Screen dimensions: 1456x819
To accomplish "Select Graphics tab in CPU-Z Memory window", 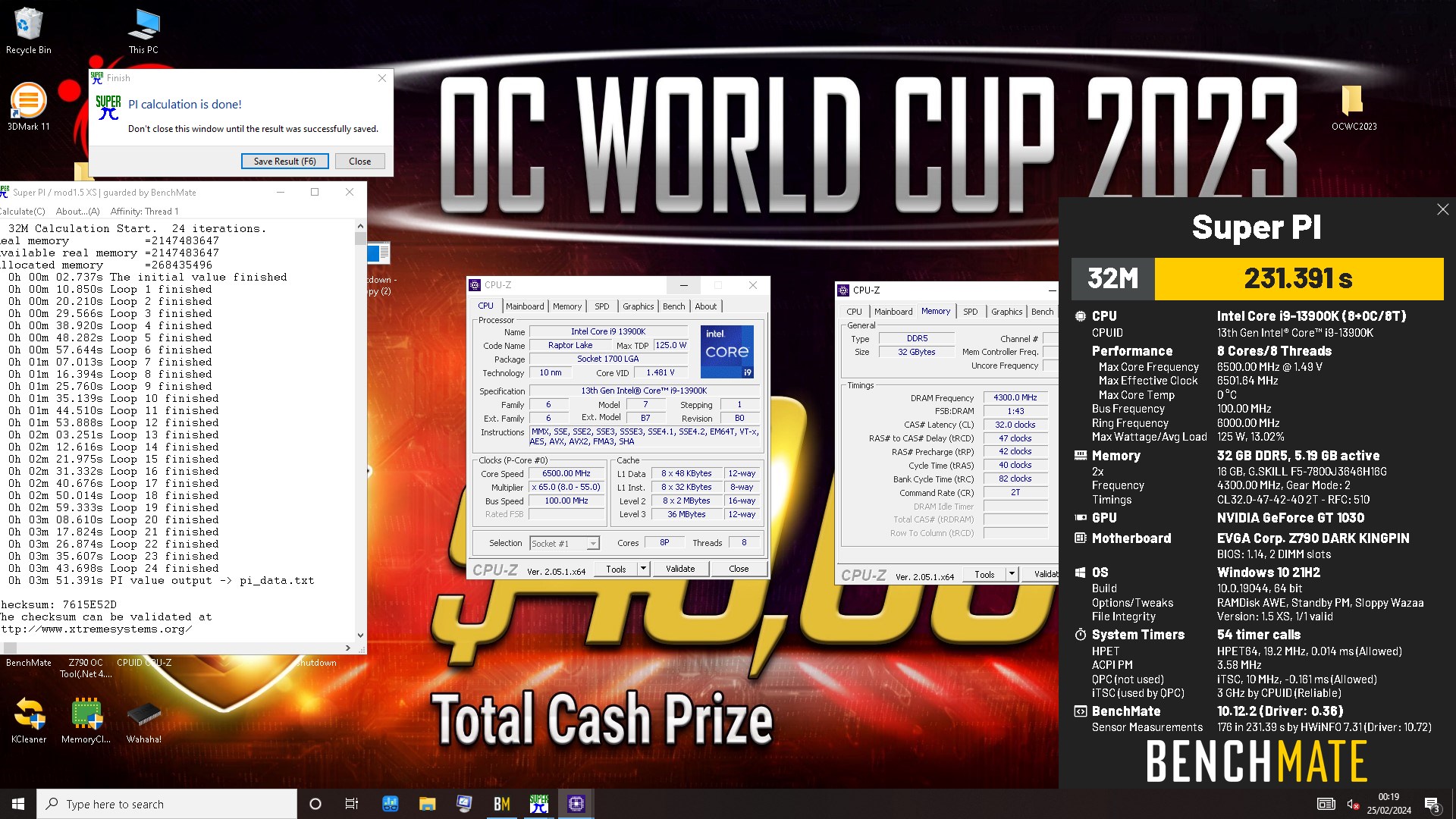I will click(x=1006, y=312).
